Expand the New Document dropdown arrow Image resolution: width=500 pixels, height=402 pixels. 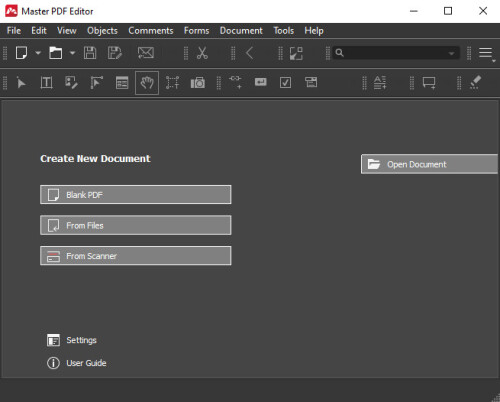[38, 53]
